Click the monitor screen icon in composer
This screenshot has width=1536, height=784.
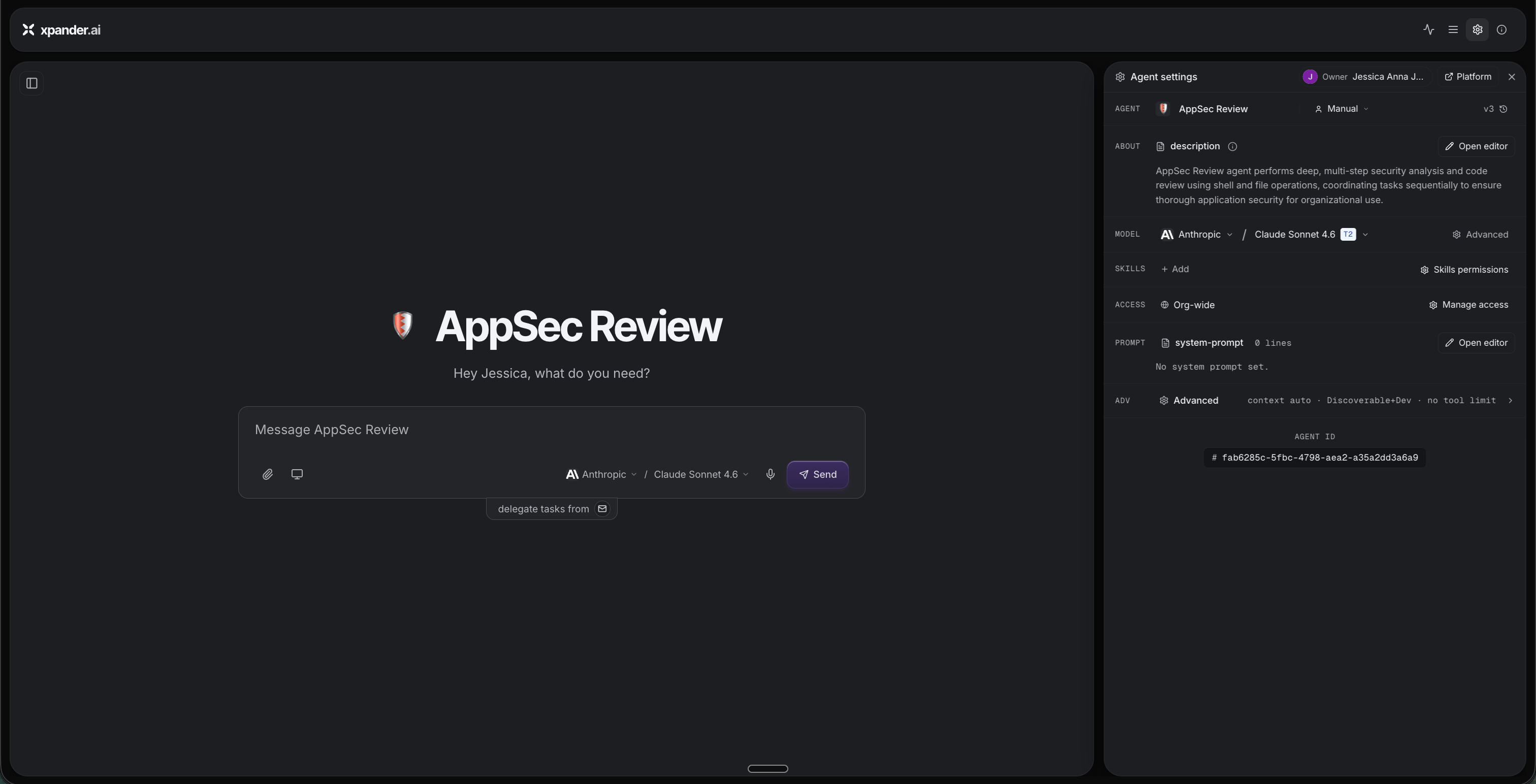point(297,475)
